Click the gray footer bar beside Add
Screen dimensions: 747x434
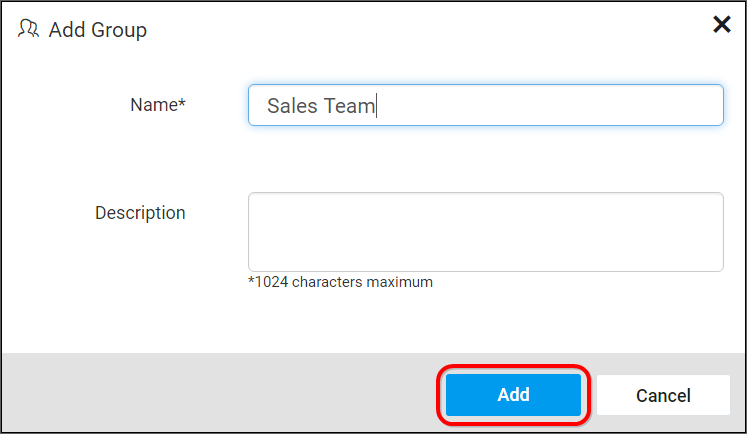click(x=219, y=393)
